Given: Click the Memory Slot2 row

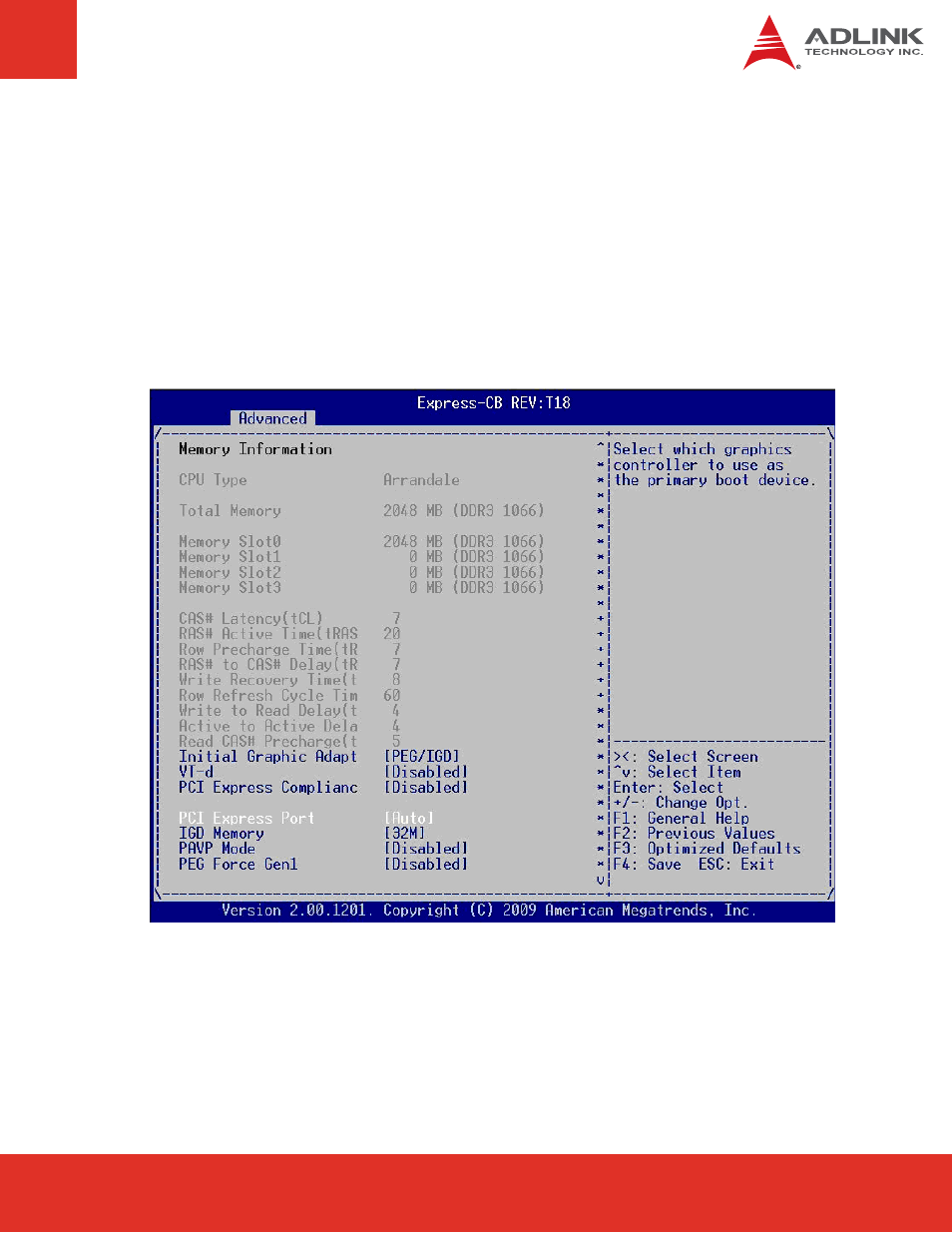Looking at the screenshot, I should click(361, 573).
